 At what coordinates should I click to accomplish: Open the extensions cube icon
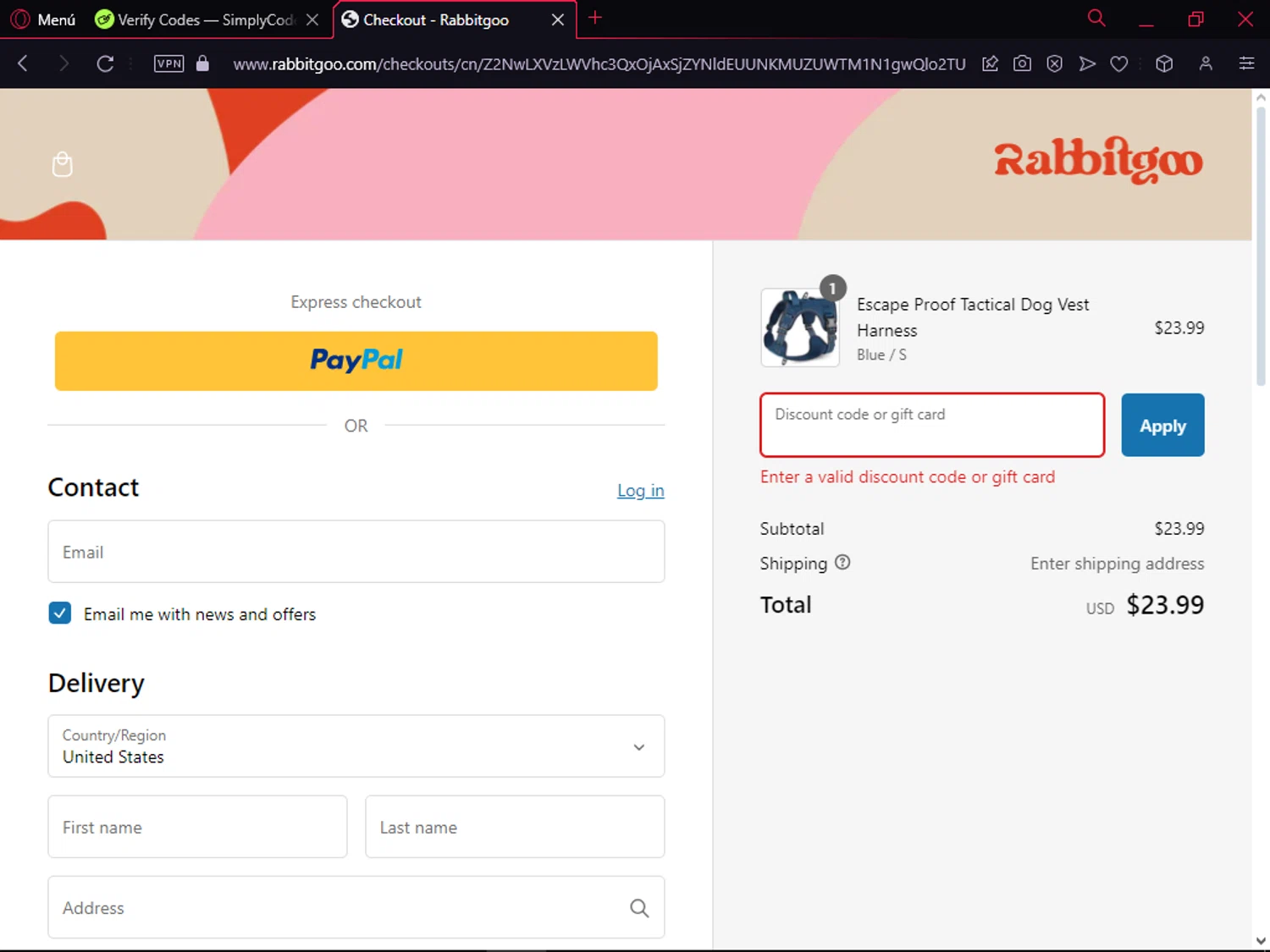pos(1164,63)
